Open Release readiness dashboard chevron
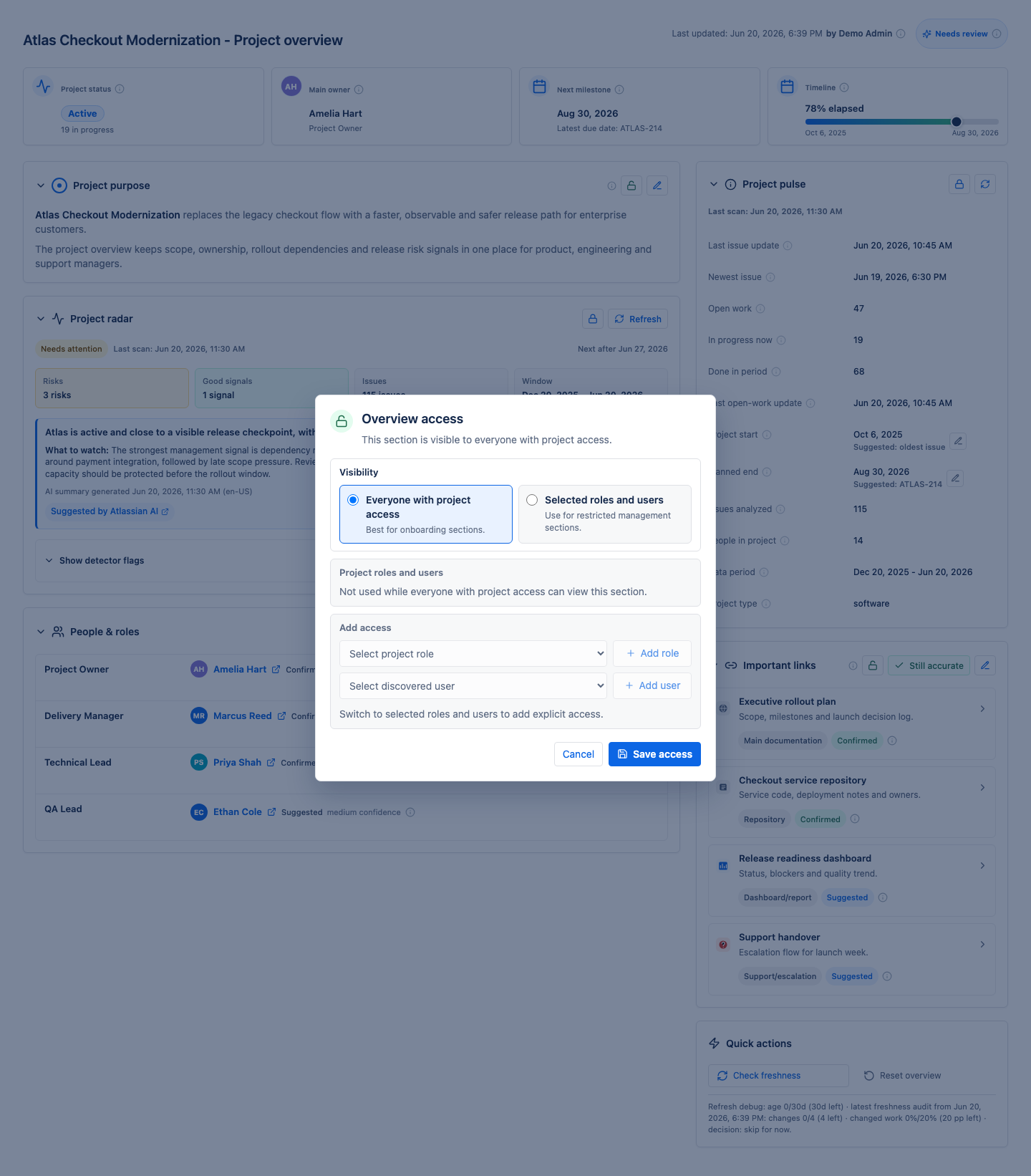 (982, 866)
